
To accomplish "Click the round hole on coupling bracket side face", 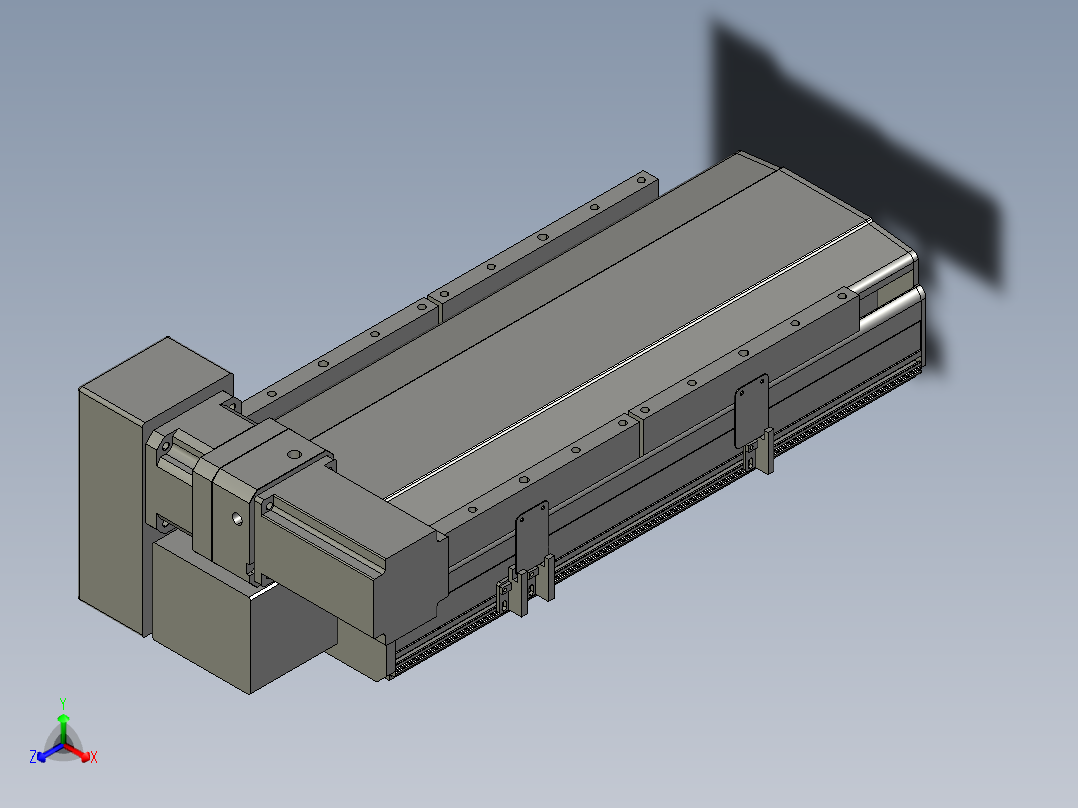I will click(236, 519).
